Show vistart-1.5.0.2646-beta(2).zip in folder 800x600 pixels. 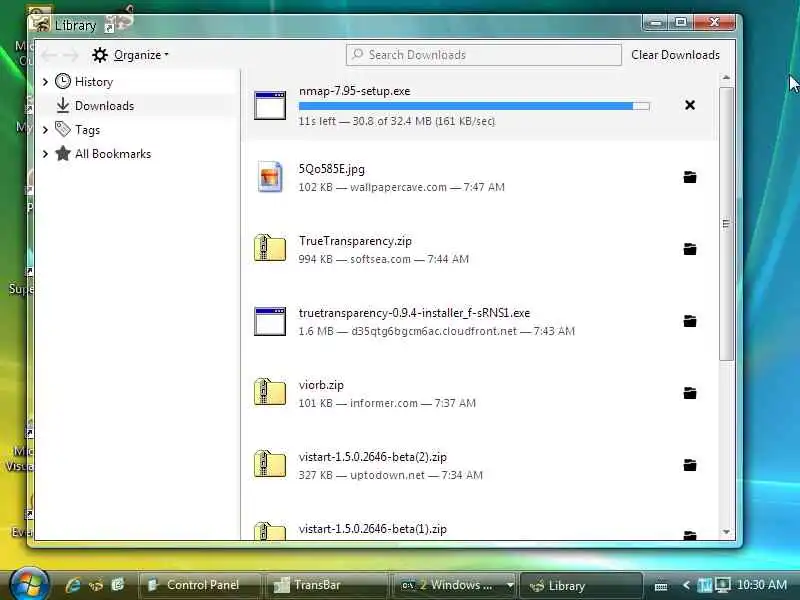[x=690, y=465]
